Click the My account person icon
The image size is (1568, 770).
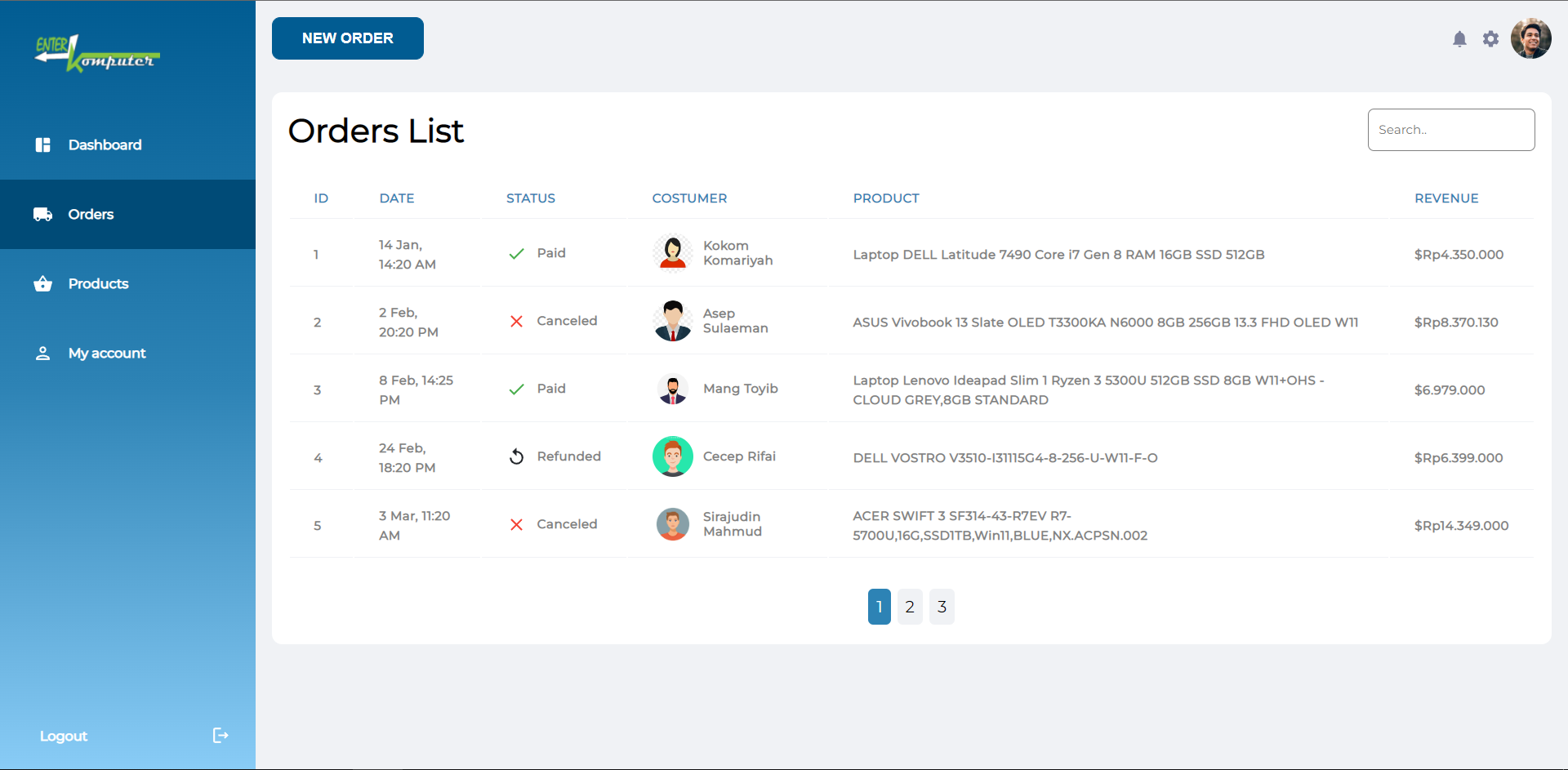(42, 353)
